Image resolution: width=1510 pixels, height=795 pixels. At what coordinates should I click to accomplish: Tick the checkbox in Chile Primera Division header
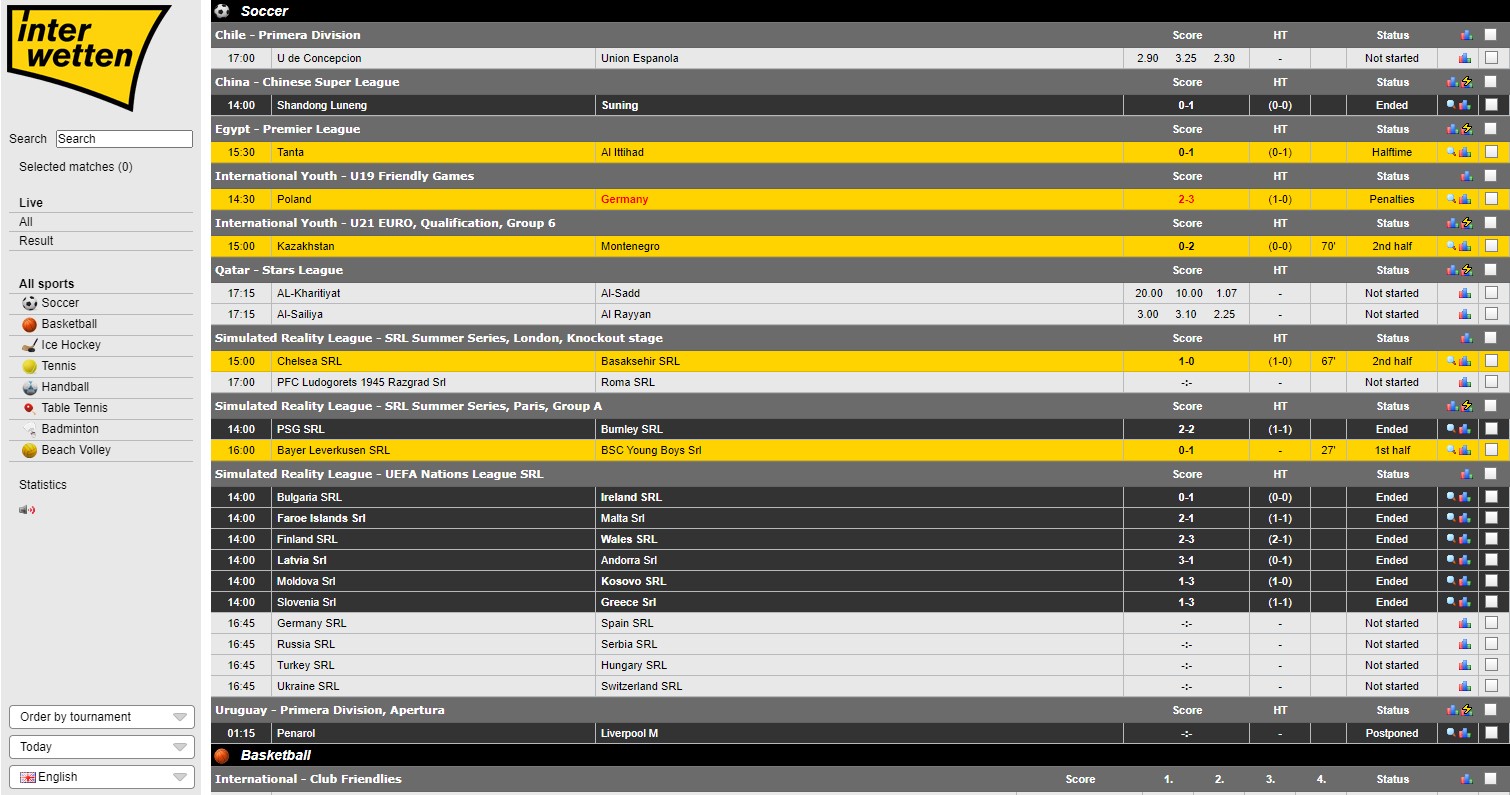[1491, 34]
